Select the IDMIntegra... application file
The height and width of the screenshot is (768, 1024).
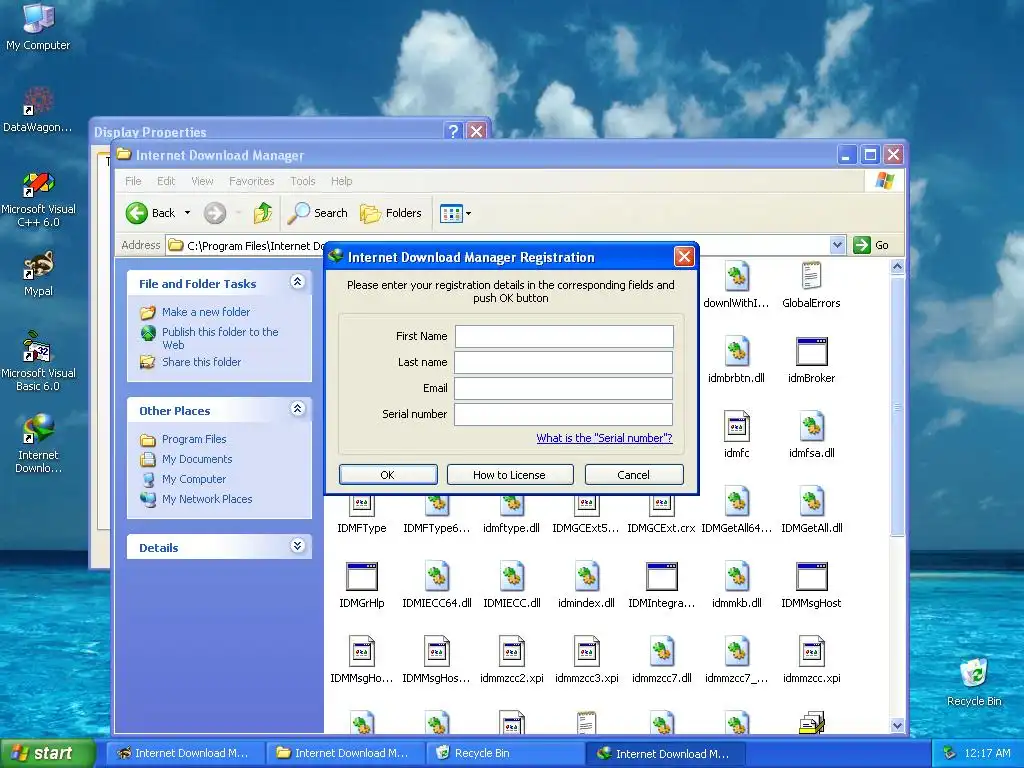pyautogui.click(x=662, y=585)
